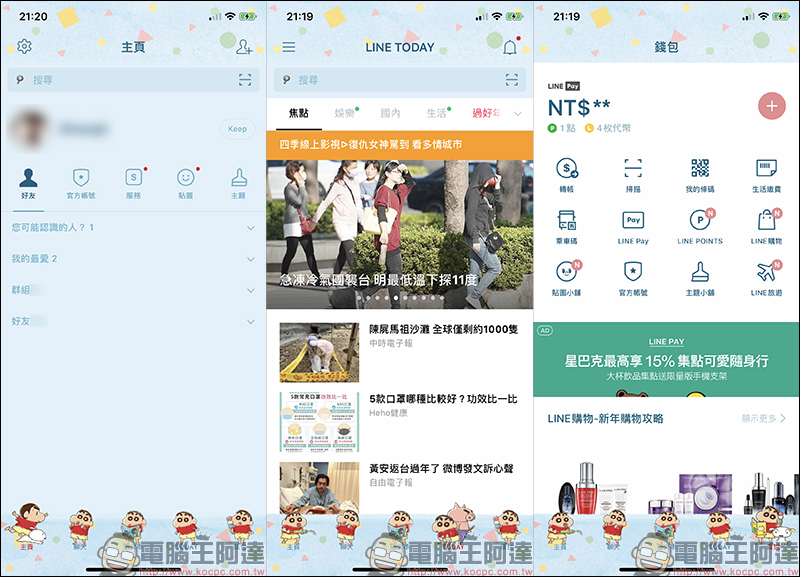Expand the 您可能認識的人 section
Image resolution: width=800 pixels, height=577 pixels.
pos(133,228)
